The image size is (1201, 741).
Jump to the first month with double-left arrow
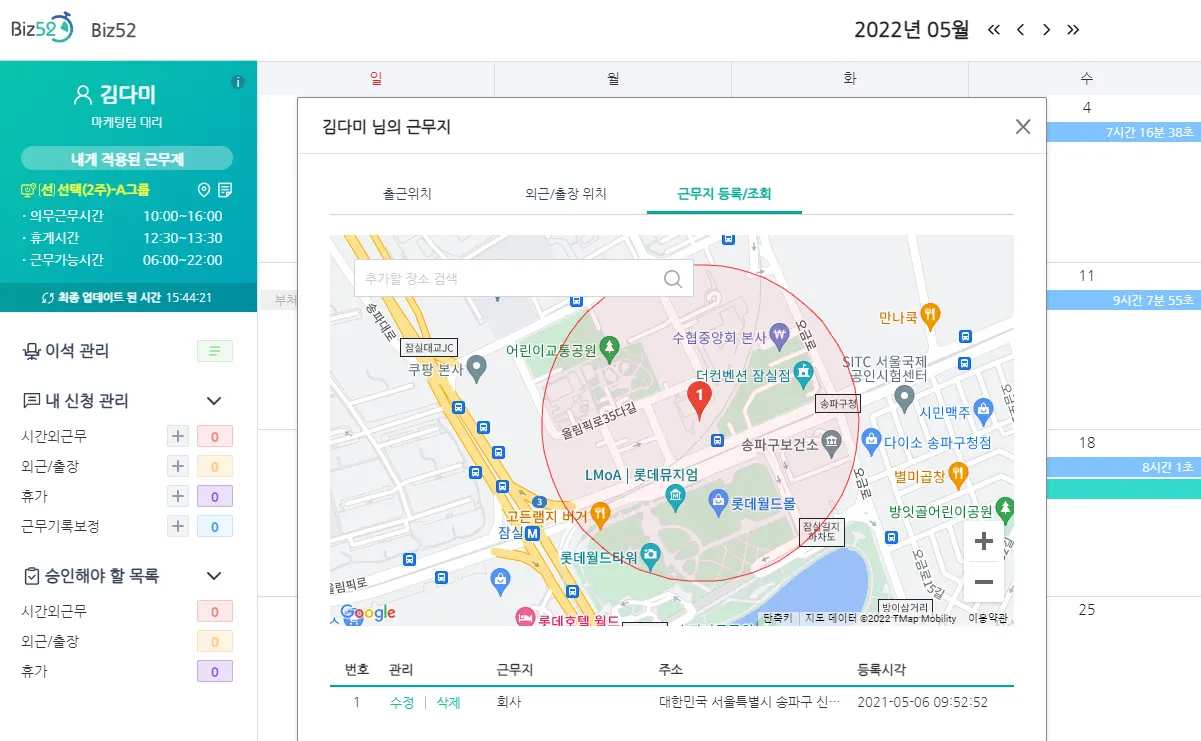994,29
